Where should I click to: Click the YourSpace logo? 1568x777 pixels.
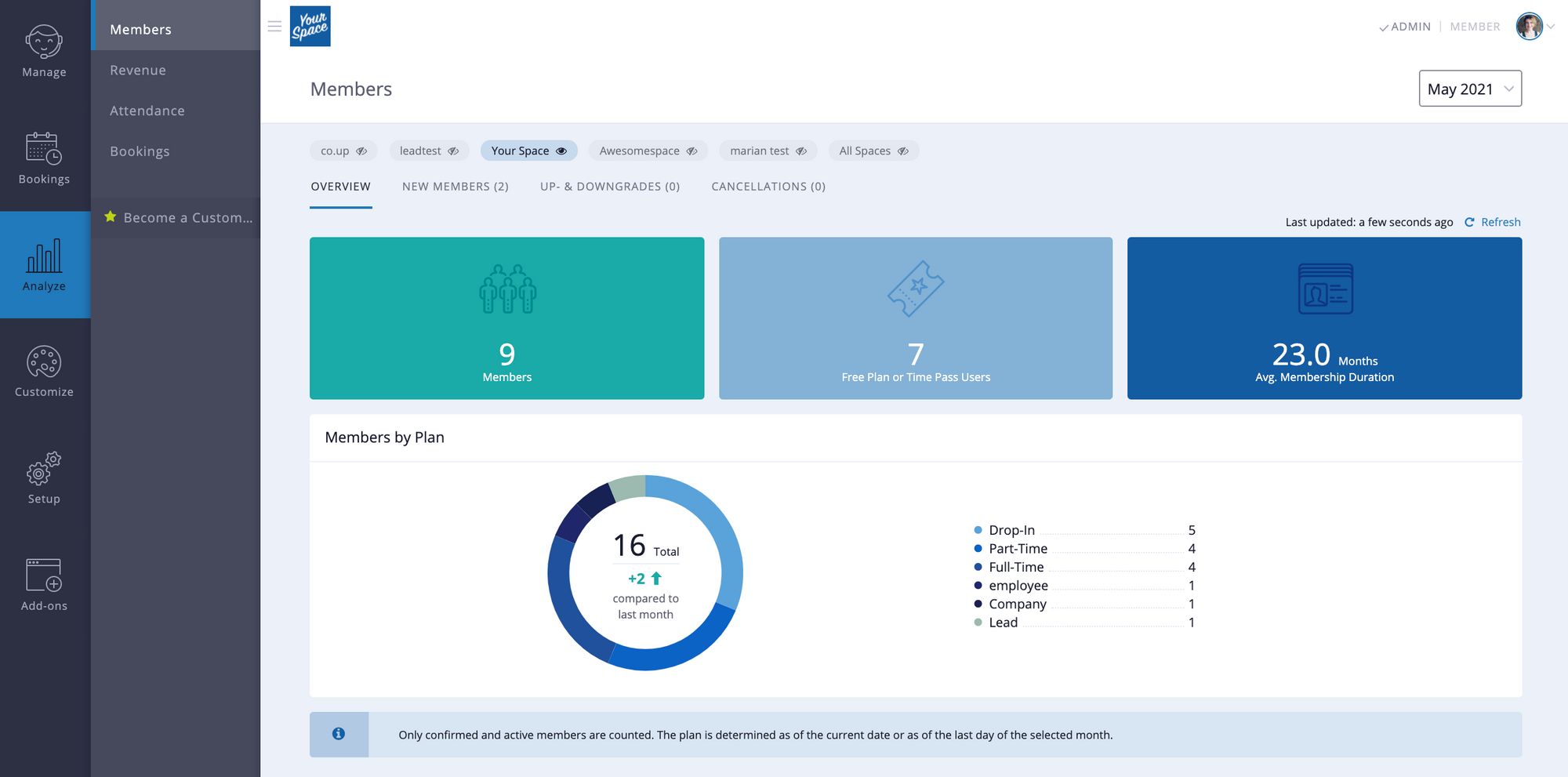pyautogui.click(x=310, y=26)
